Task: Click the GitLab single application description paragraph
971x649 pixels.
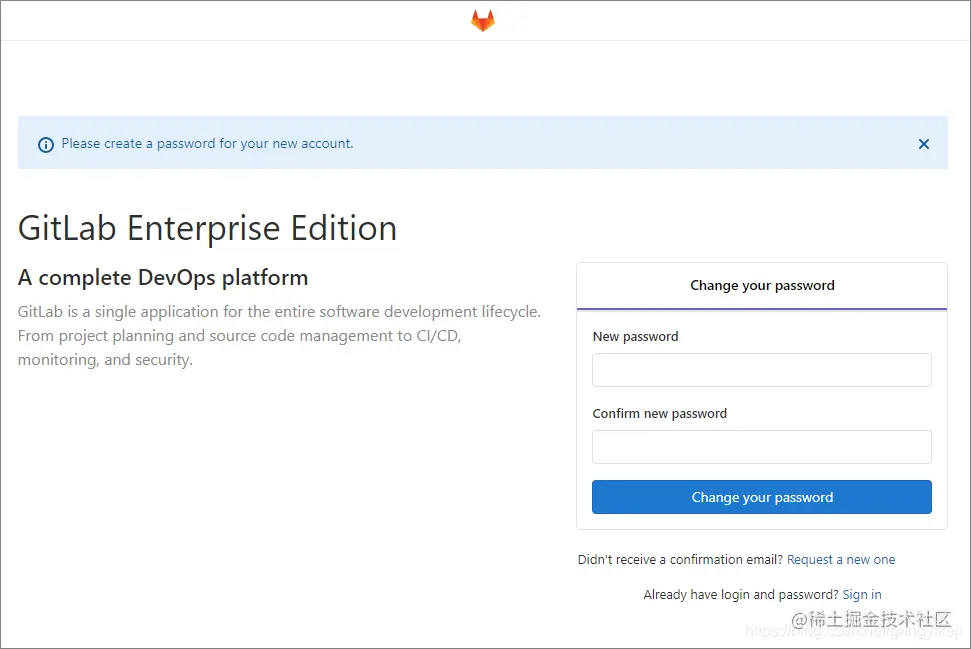Action: 279,336
